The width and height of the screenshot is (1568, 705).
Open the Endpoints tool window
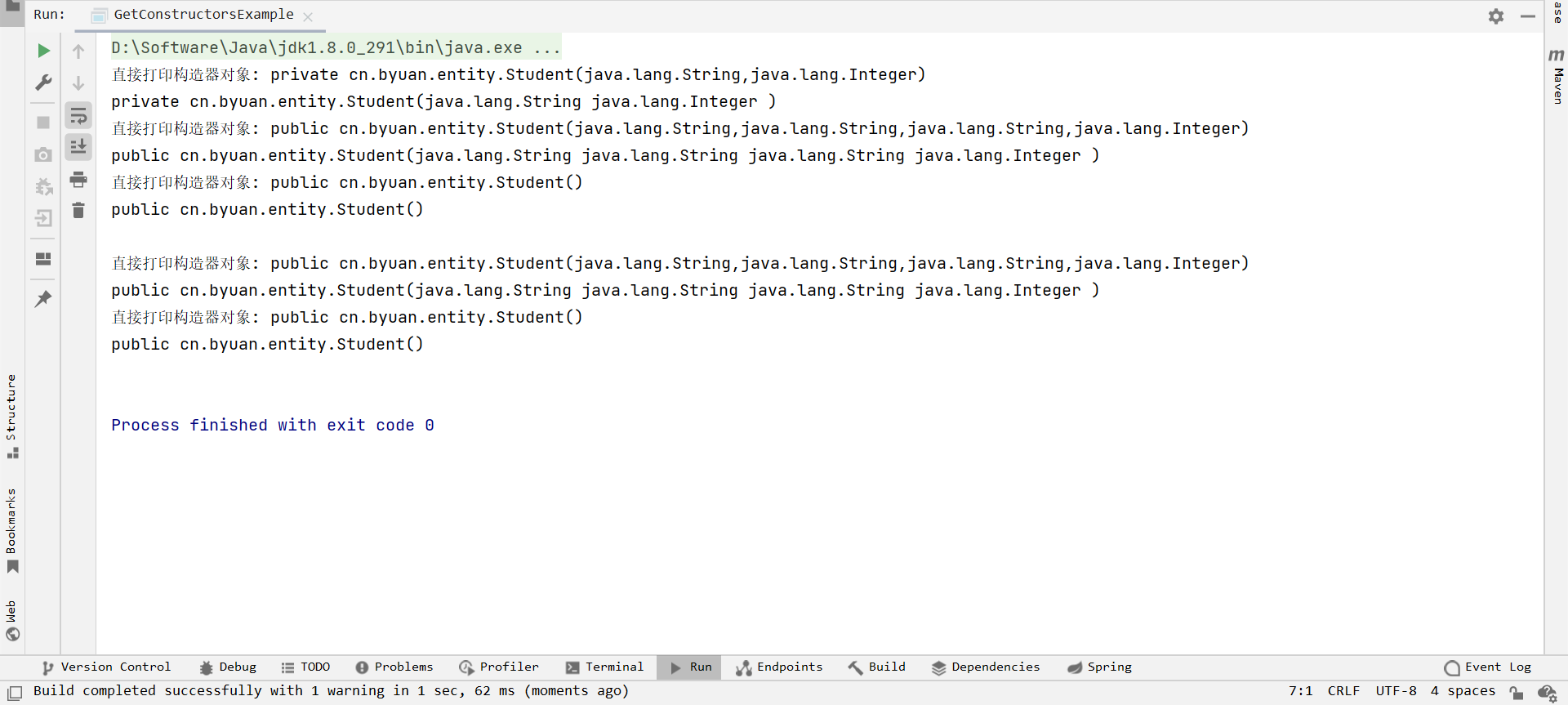tap(779, 667)
